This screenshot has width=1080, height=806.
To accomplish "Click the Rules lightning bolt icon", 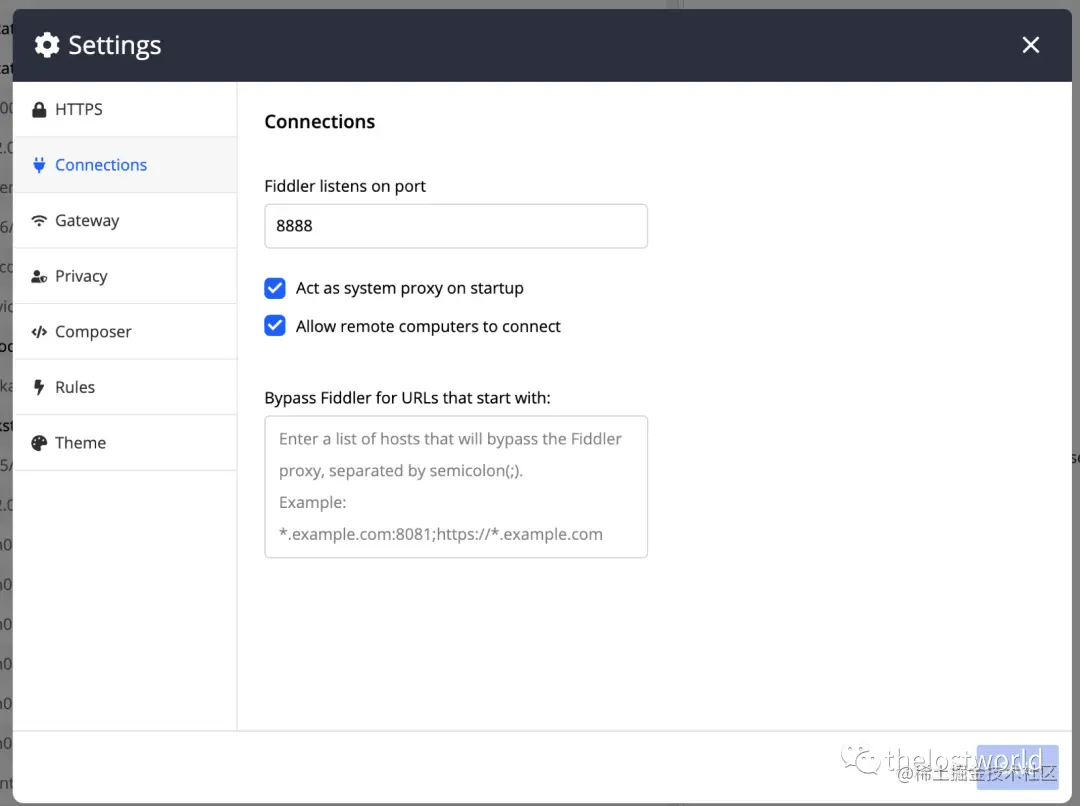I will tap(39, 387).
